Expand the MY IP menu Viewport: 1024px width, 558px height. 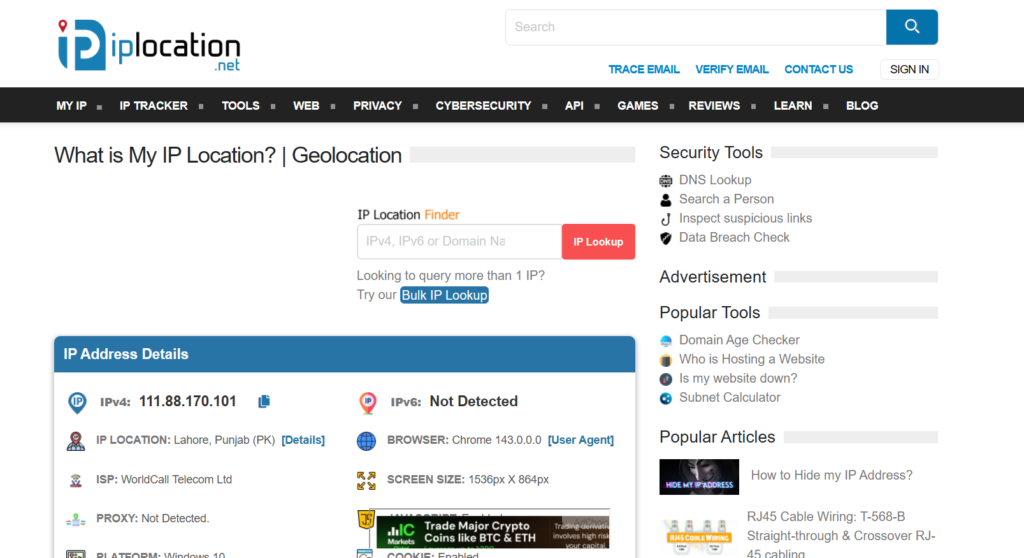(x=71, y=106)
